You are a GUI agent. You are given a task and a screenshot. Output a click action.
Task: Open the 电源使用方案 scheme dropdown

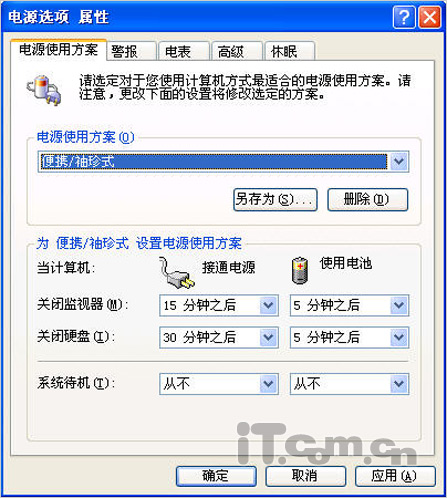coord(399,162)
